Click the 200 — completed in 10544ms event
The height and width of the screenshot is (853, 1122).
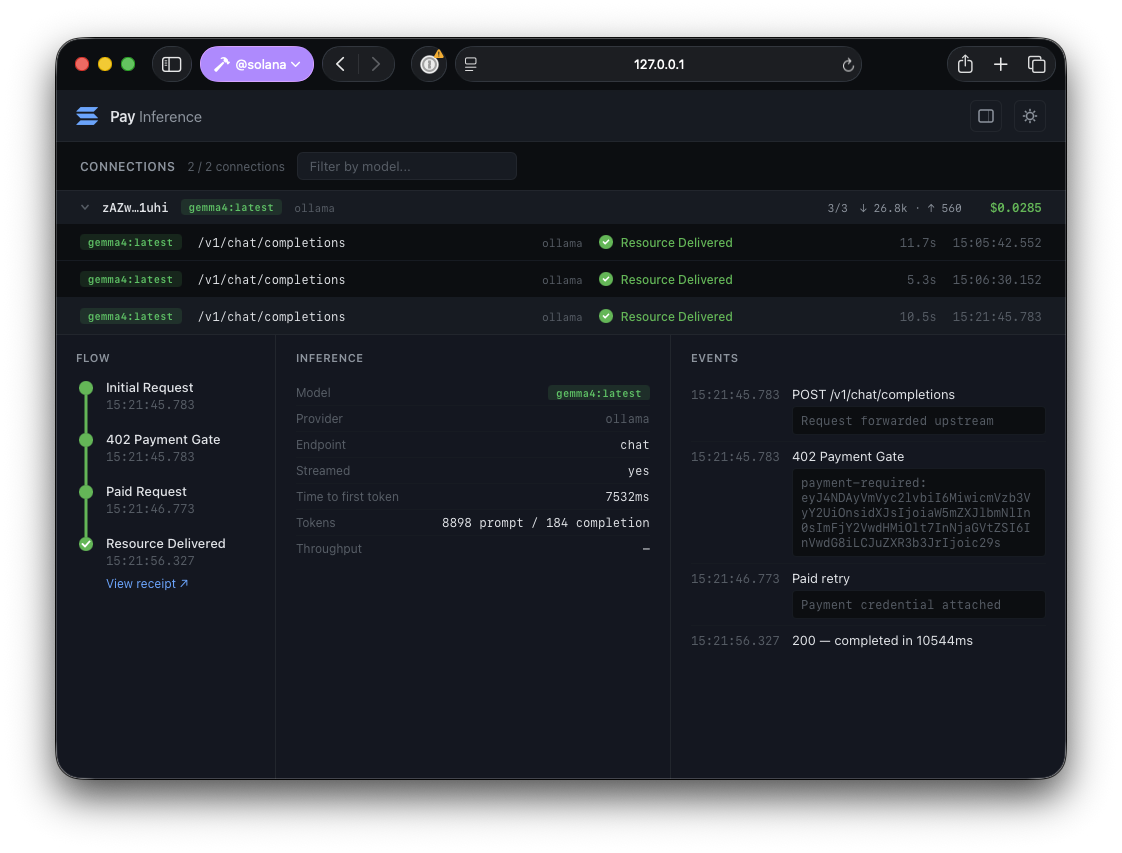tap(882, 640)
